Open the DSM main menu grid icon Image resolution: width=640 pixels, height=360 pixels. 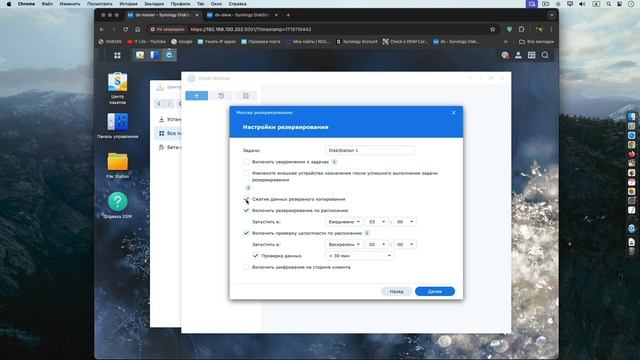click(x=117, y=55)
